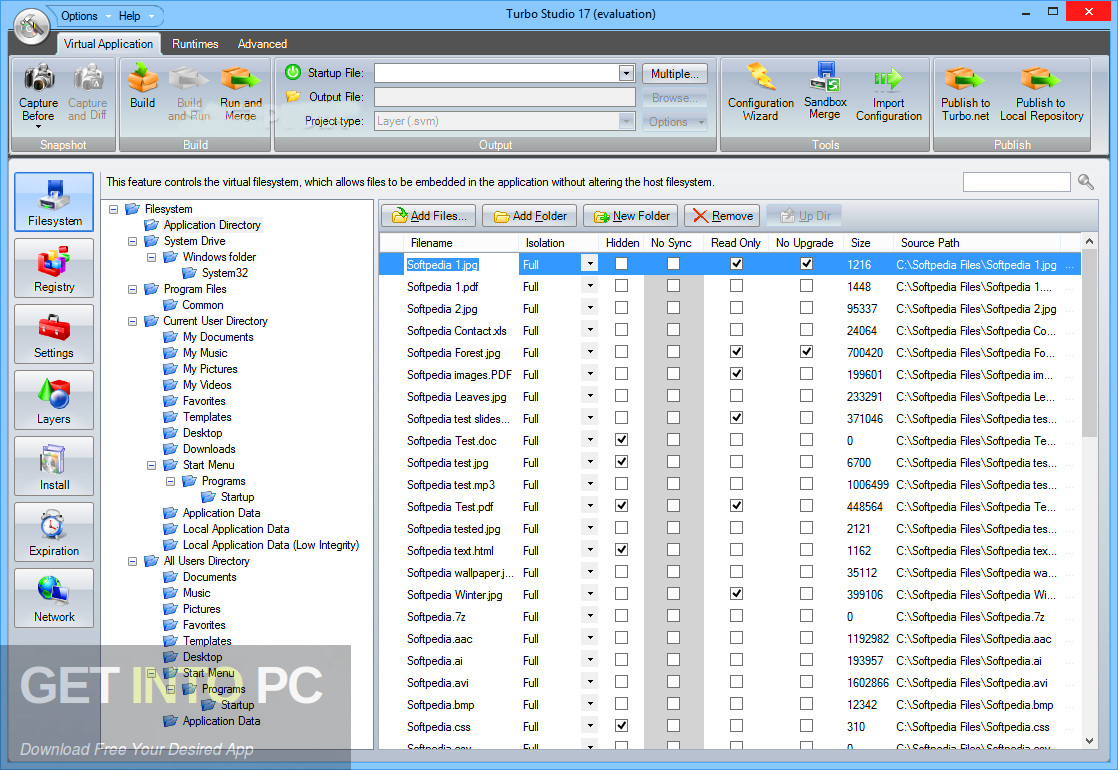Select the Softpedia Leaves.jpg row
This screenshot has width=1118, height=770.
pos(729,396)
